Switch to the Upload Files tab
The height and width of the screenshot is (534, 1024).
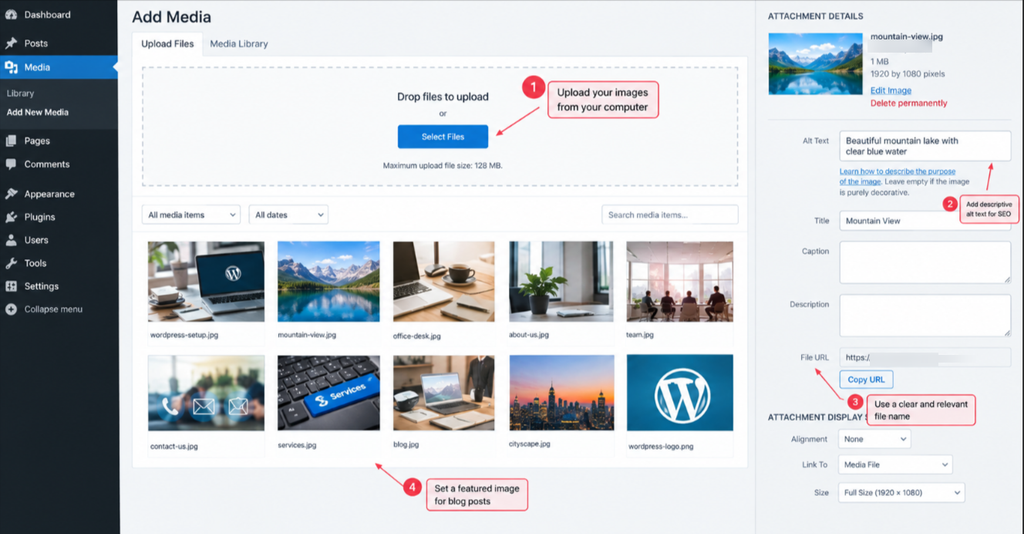(167, 44)
